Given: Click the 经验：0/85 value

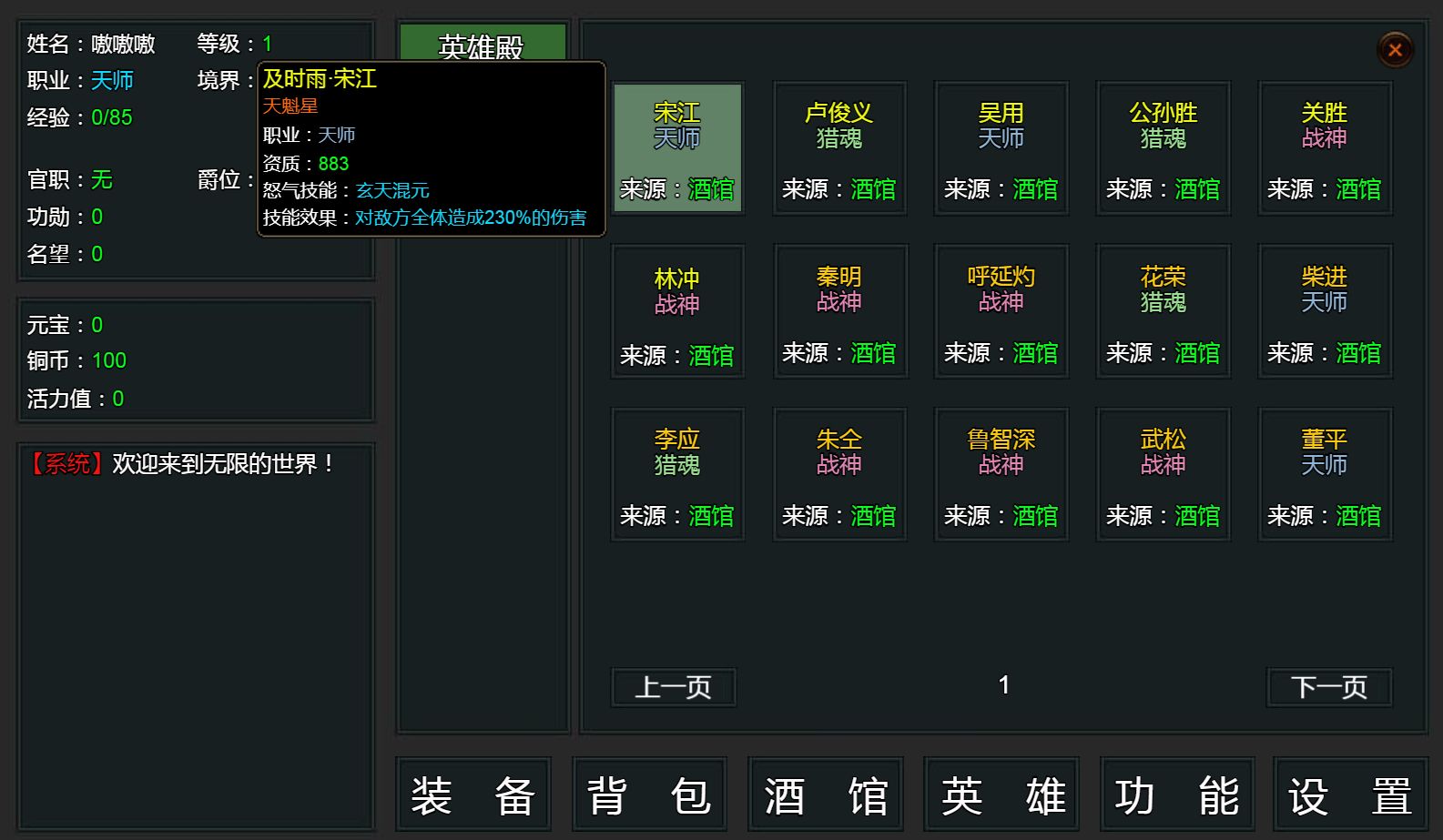Looking at the screenshot, I should click(79, 117).
